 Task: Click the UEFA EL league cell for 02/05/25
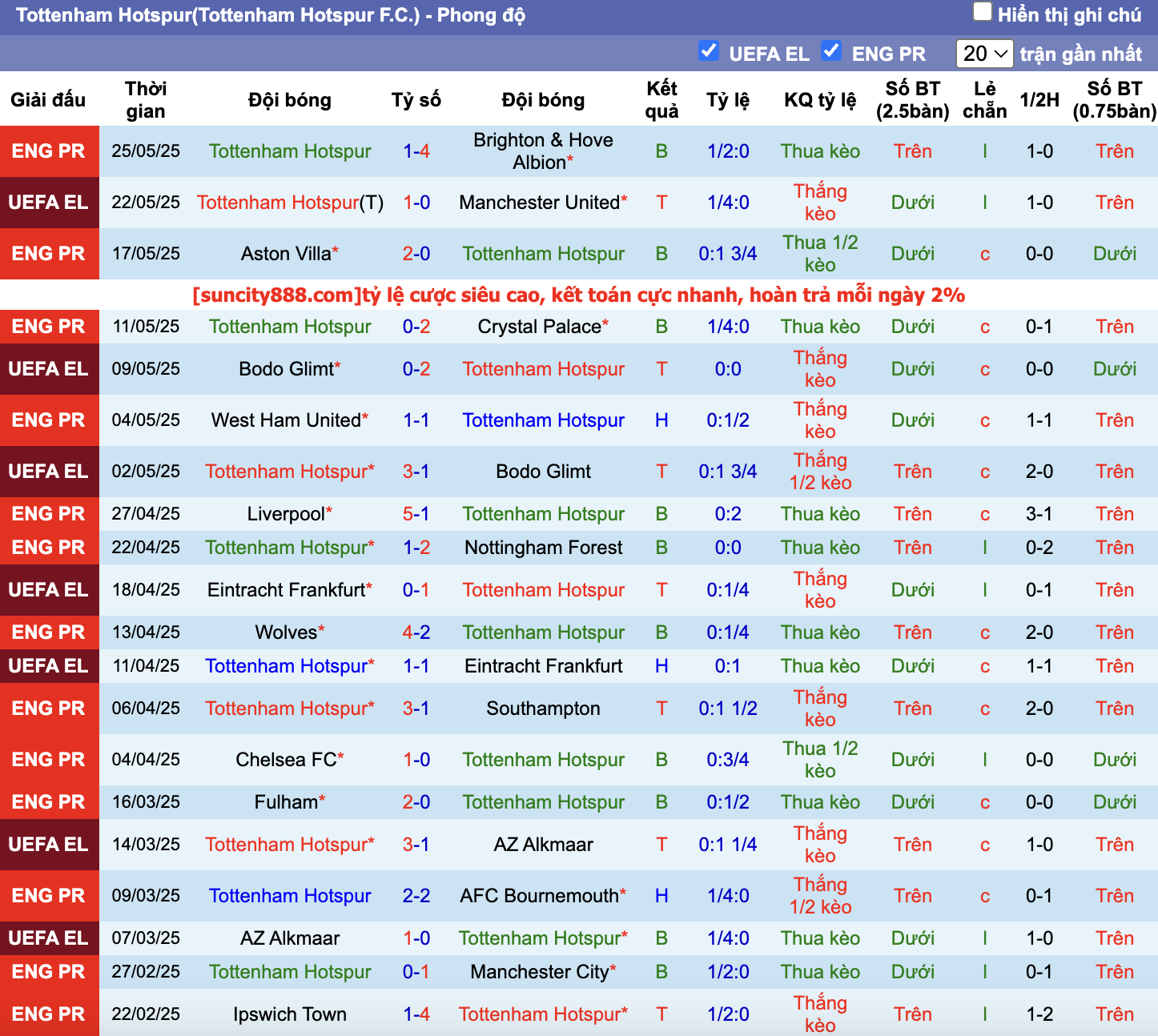[49, 472]
